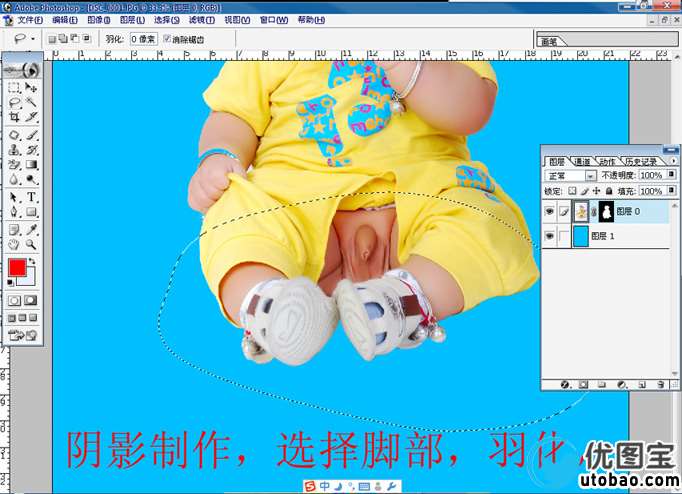
Task: Click create new layer set icon
Action: [x=602, y=384]
